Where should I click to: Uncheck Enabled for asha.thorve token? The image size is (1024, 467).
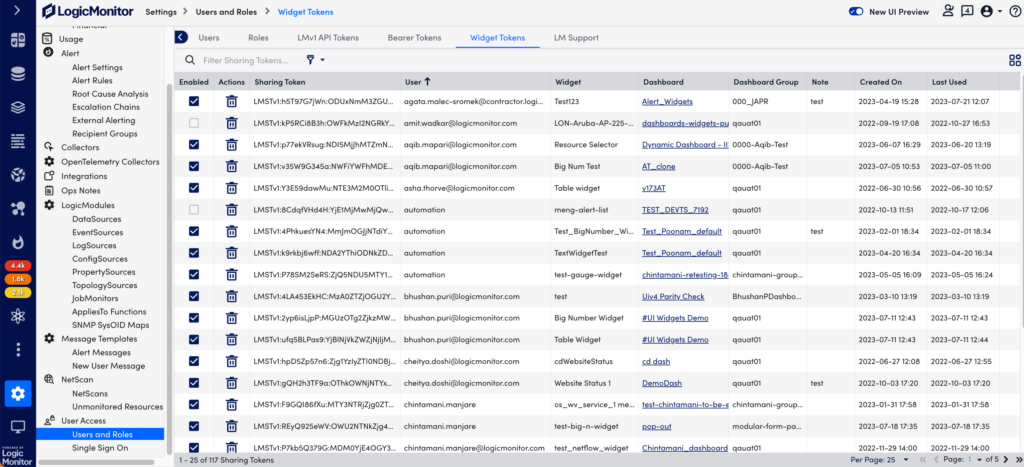(x=194, y=187)
